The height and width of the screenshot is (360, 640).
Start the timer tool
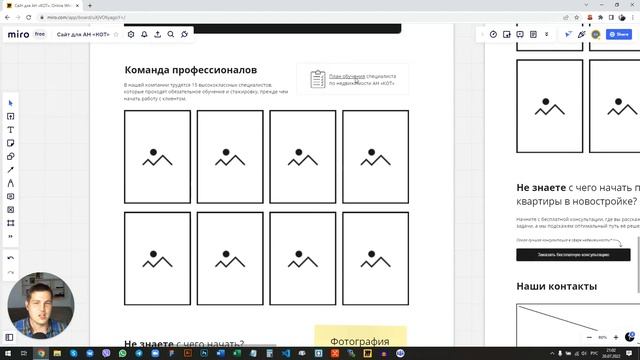point(493,35)
